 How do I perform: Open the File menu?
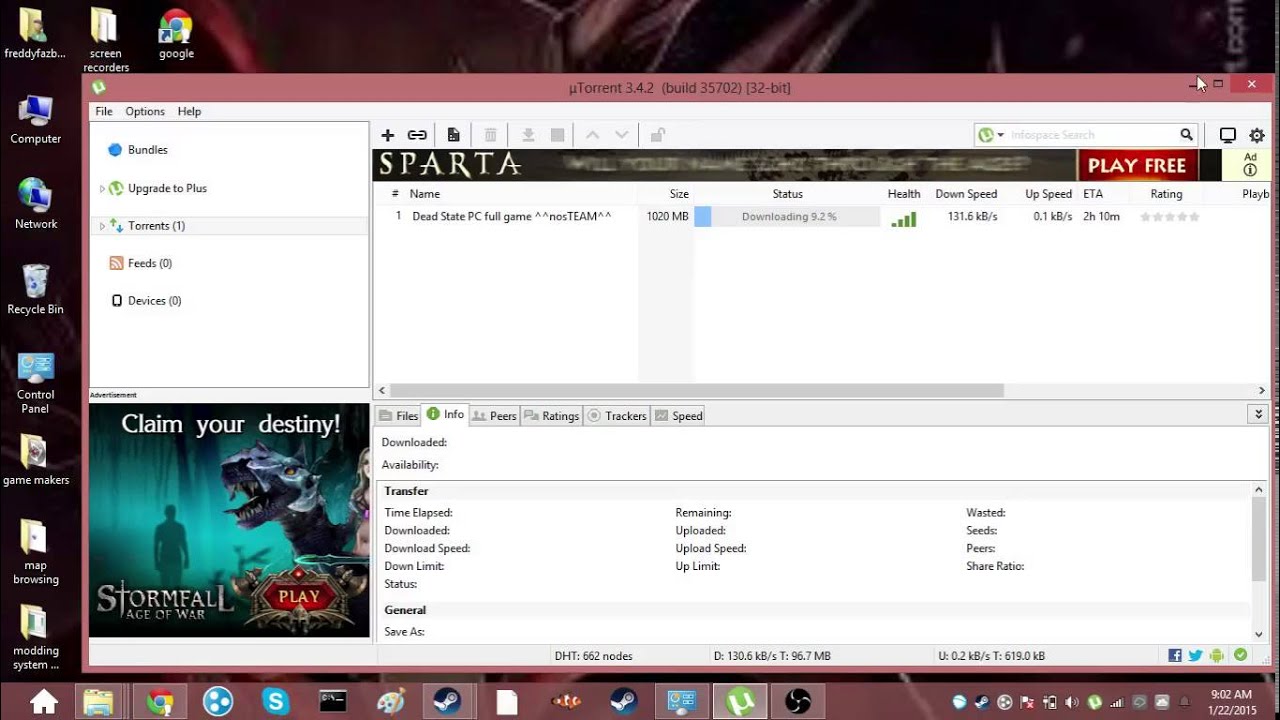[104, 112]
